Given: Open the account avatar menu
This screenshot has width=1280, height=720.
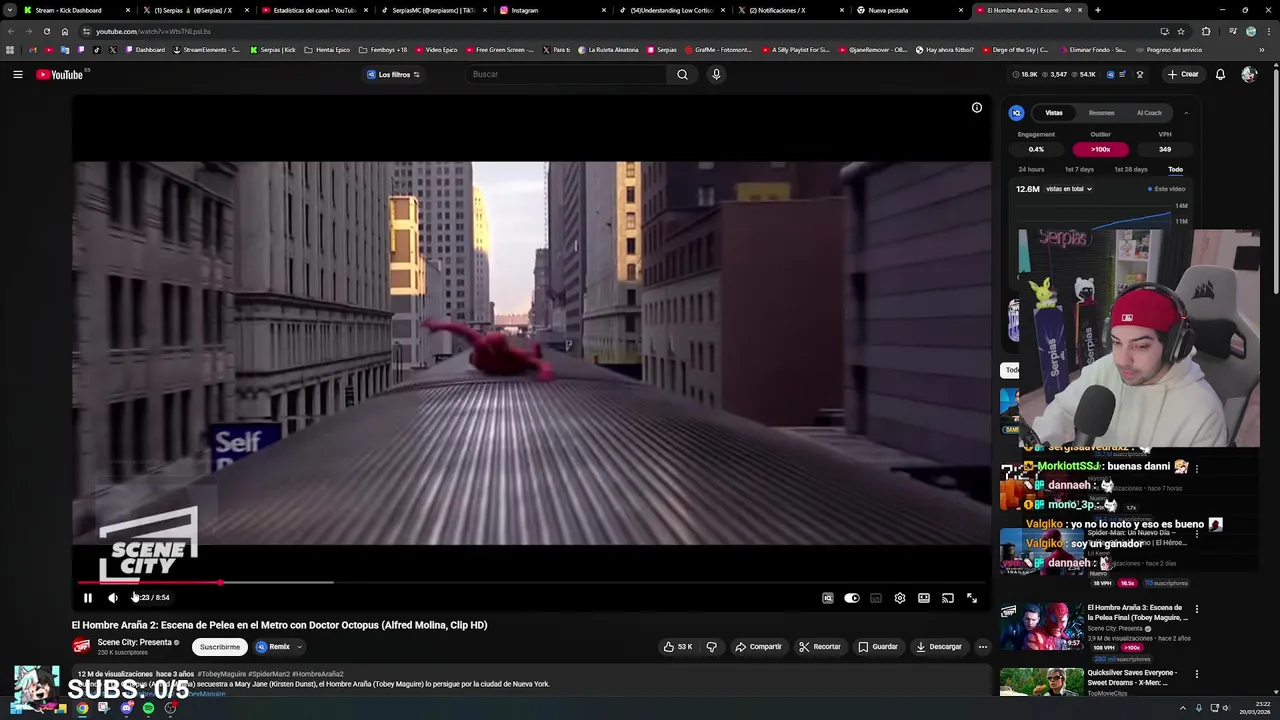Looking at the screenshot, I should (x=1248, y=74).
